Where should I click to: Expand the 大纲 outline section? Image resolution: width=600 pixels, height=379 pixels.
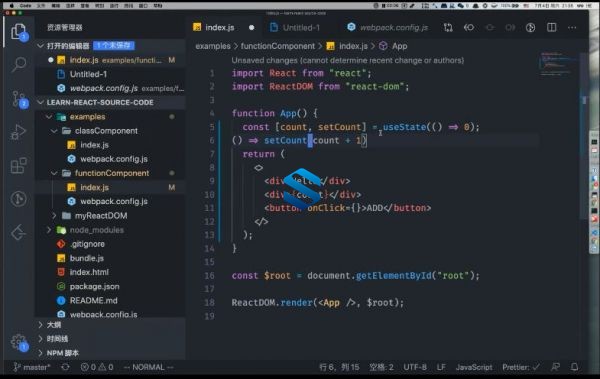(41, 325)
